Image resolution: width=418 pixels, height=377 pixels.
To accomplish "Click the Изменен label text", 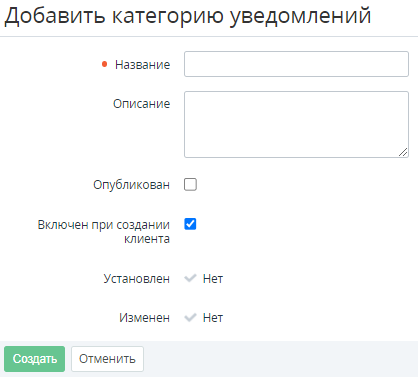I will [144, 318].
